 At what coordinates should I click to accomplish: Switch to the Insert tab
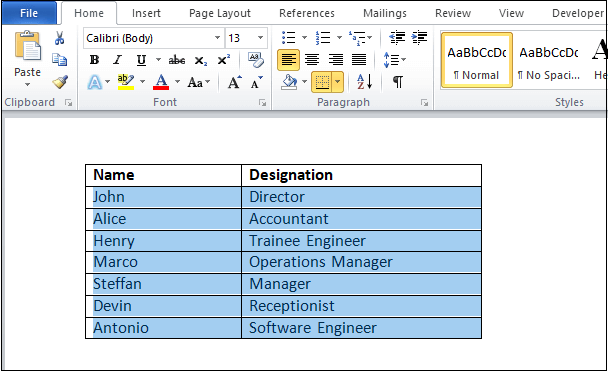click(x=146, y=13)
